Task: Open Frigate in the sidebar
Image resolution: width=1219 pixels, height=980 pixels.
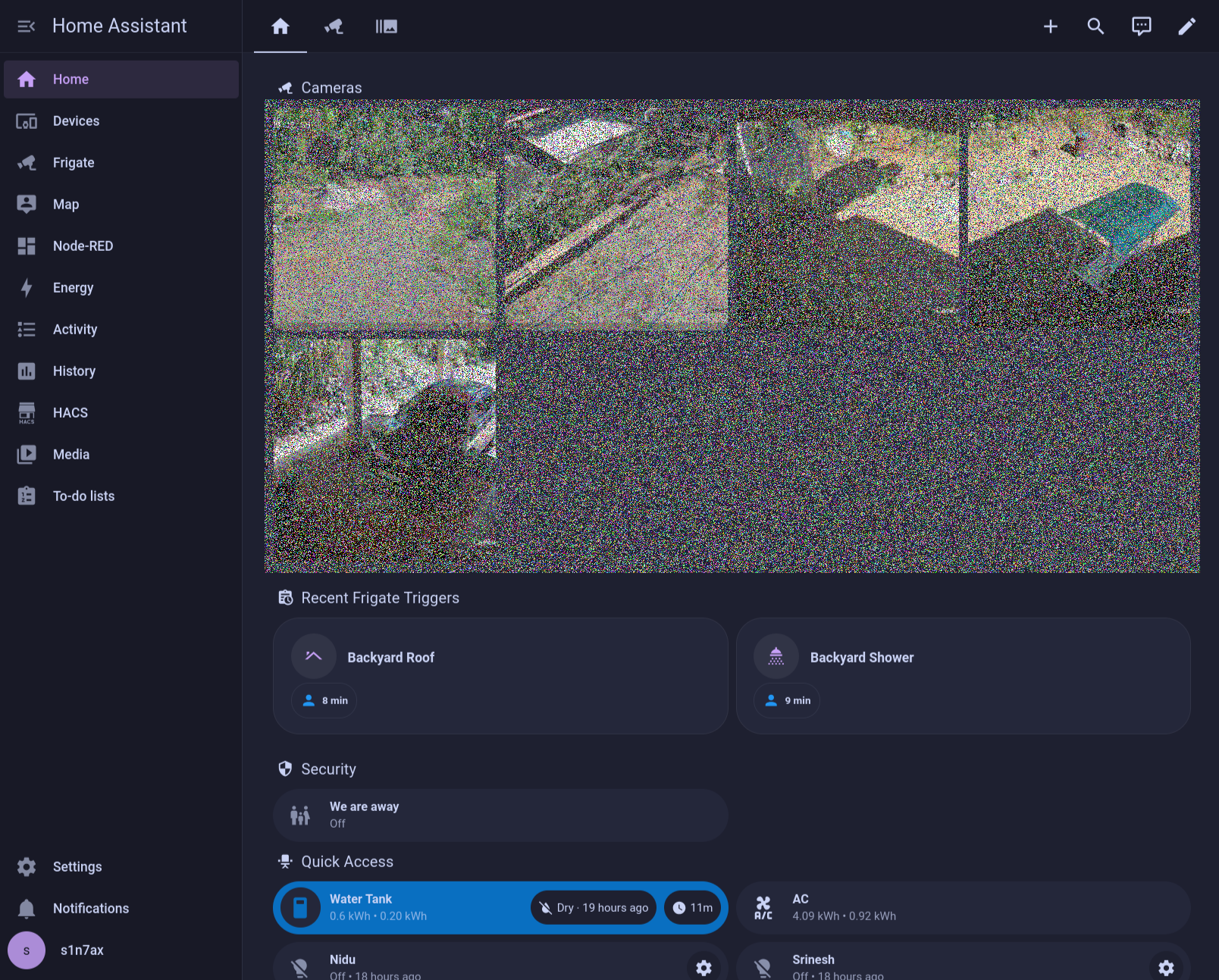Action: coord(121,163)
